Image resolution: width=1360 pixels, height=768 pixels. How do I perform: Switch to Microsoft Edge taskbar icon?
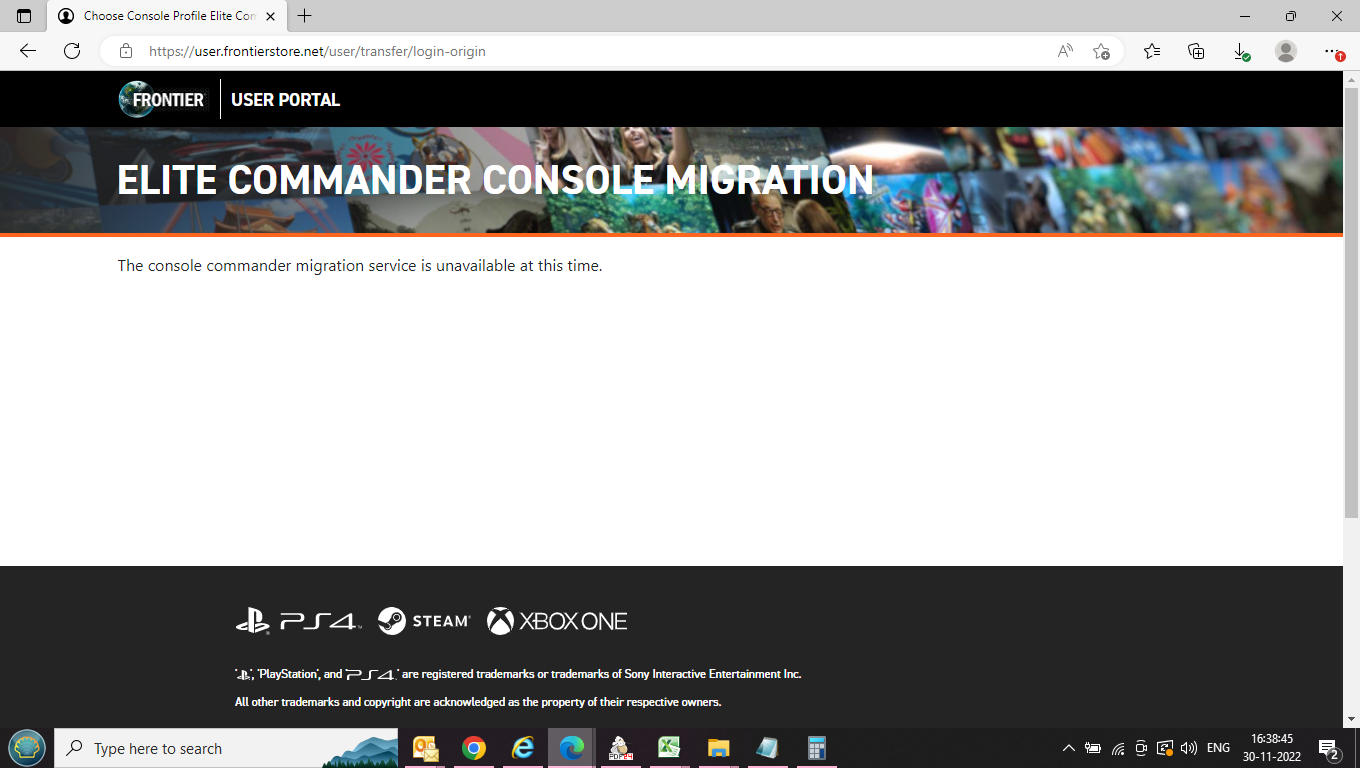point(571,748)
